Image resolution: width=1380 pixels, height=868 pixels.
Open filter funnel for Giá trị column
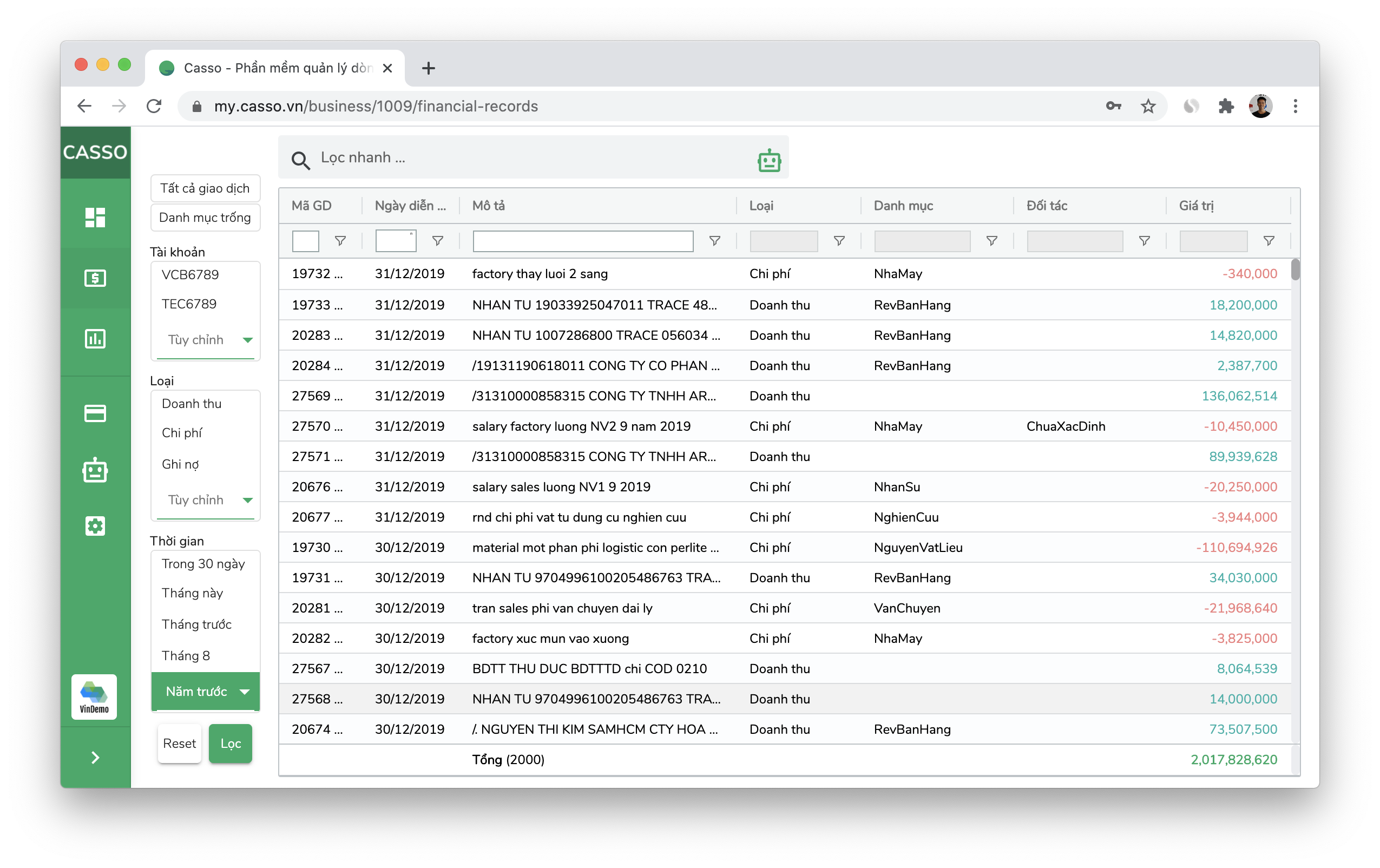1269,241
